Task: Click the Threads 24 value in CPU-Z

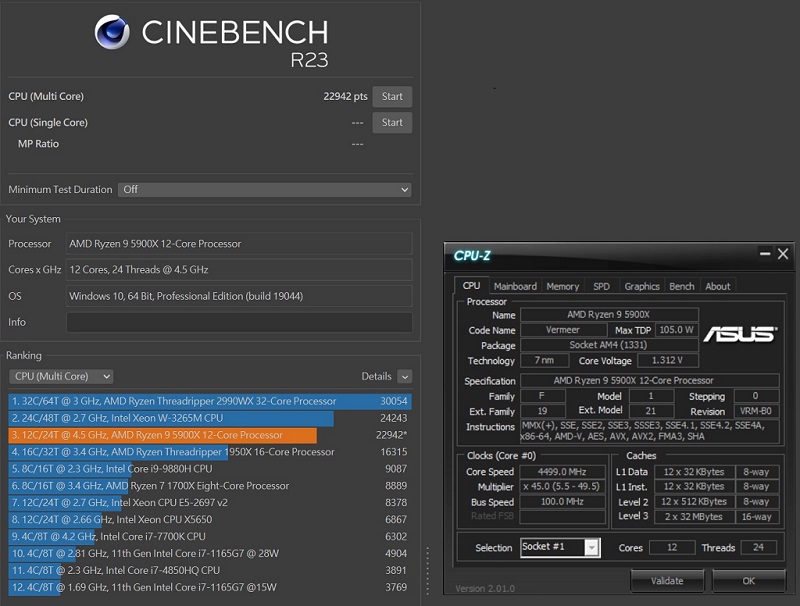Action: 758,547
